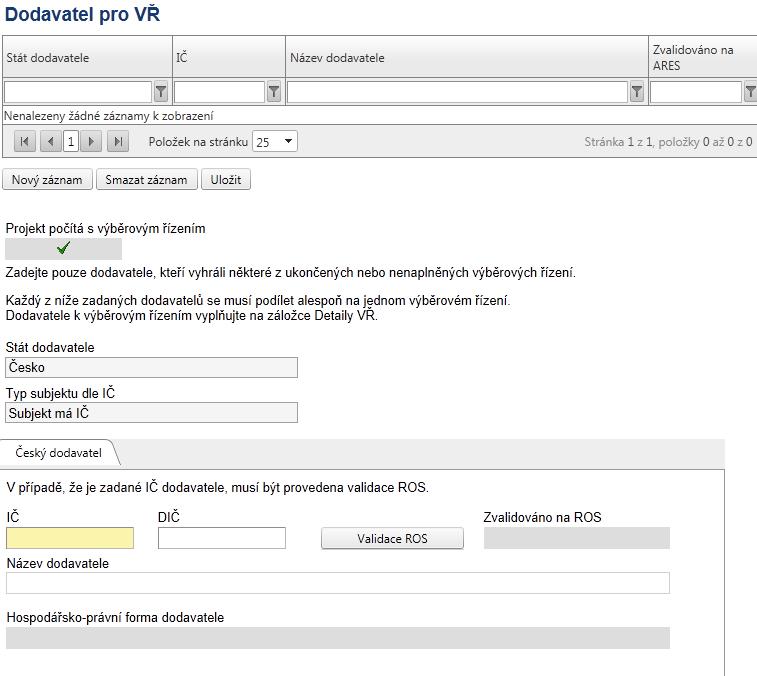Image resolution: width=757 pixels, height=676 pixels.
Task: Select page number 1 in pager
Action: click(x=71, y=142)
